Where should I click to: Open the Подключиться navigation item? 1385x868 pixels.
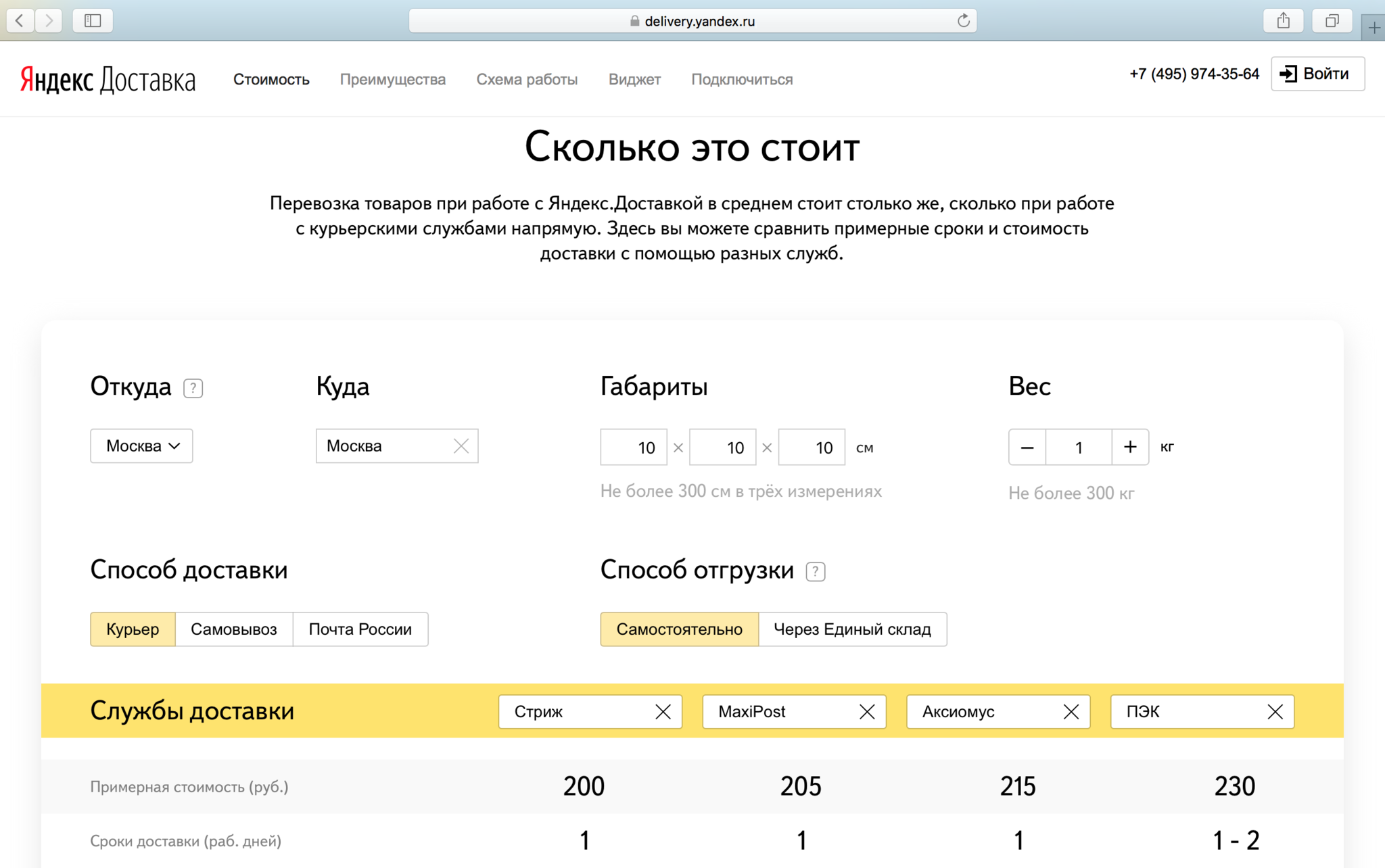[742, 80]
